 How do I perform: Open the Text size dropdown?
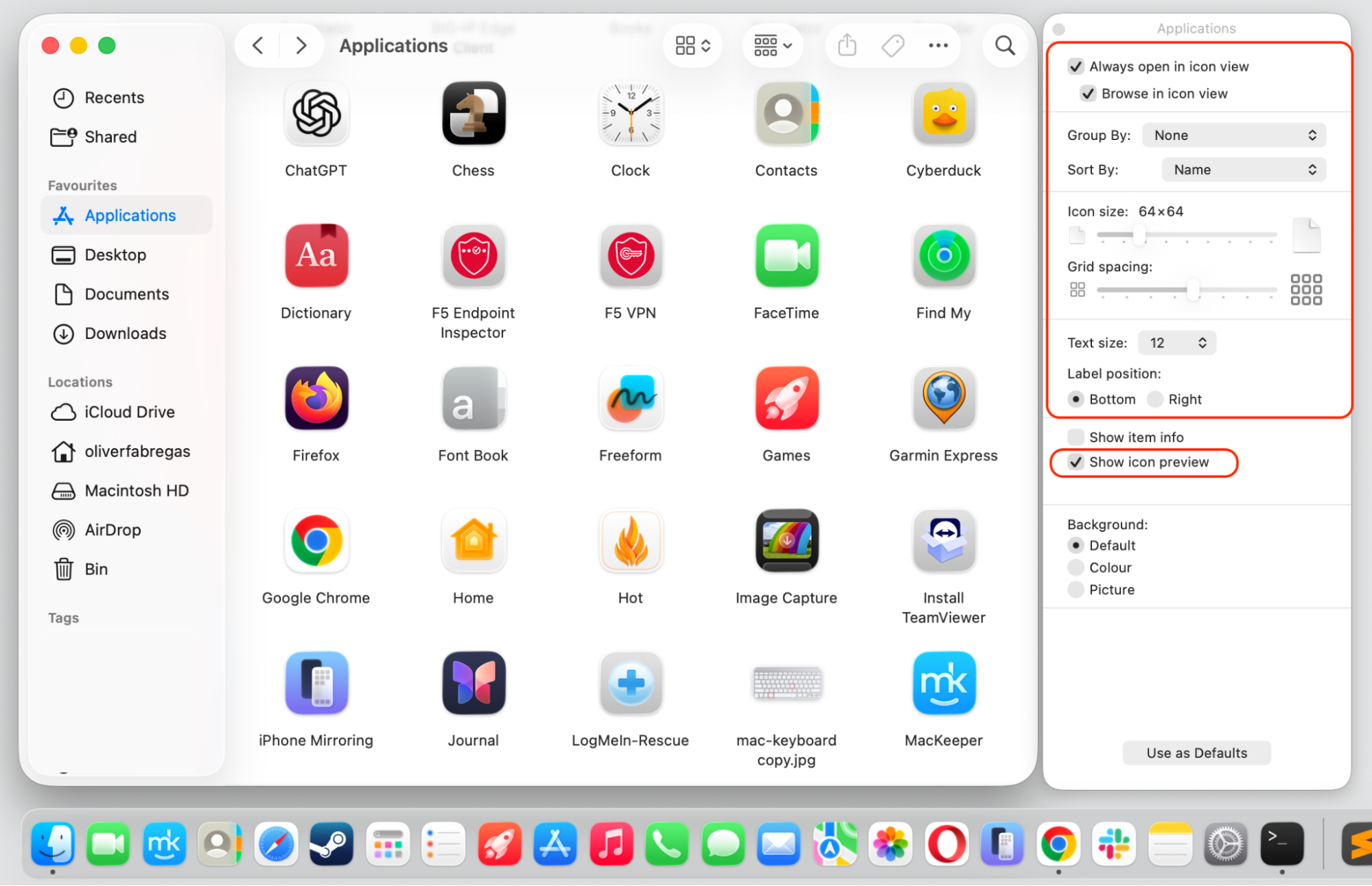(1176, 342)
